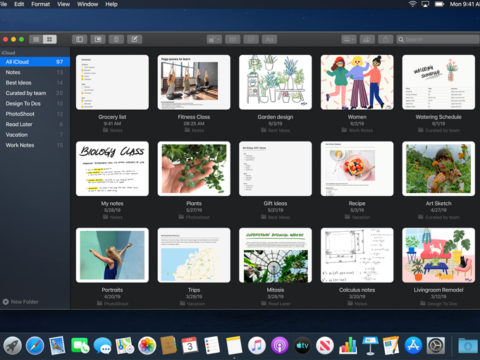Open the Format menu
This screenshot has width=480, height=360.
click(41, 4)
